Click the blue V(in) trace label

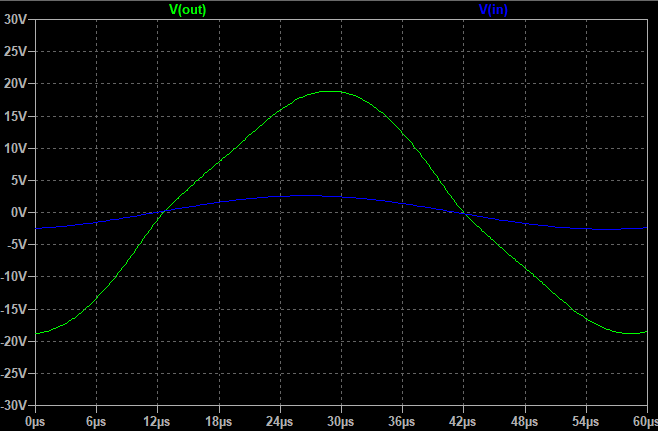[x=493, y=9]
